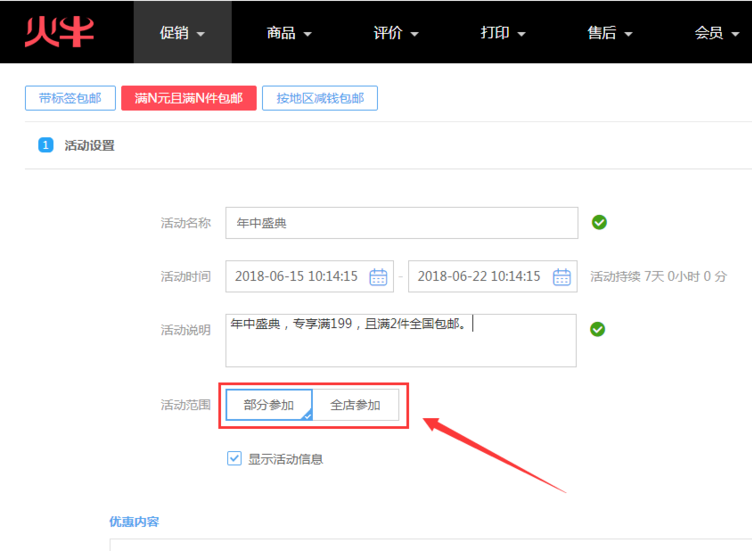Expand the dropdown arrow beside 会员

click(735, 34)
